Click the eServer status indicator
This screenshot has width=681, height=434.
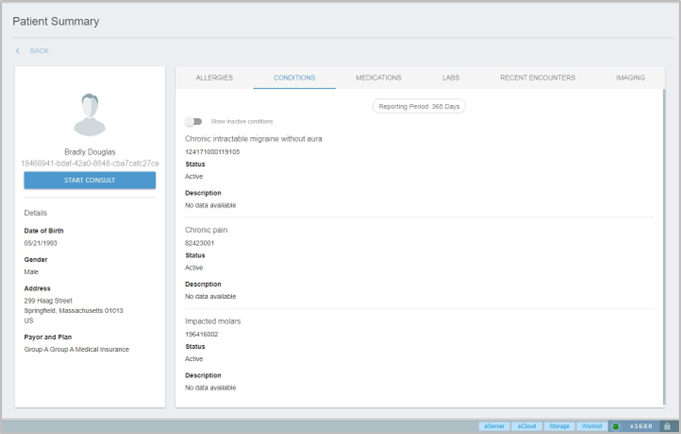[x=494, y=426]
